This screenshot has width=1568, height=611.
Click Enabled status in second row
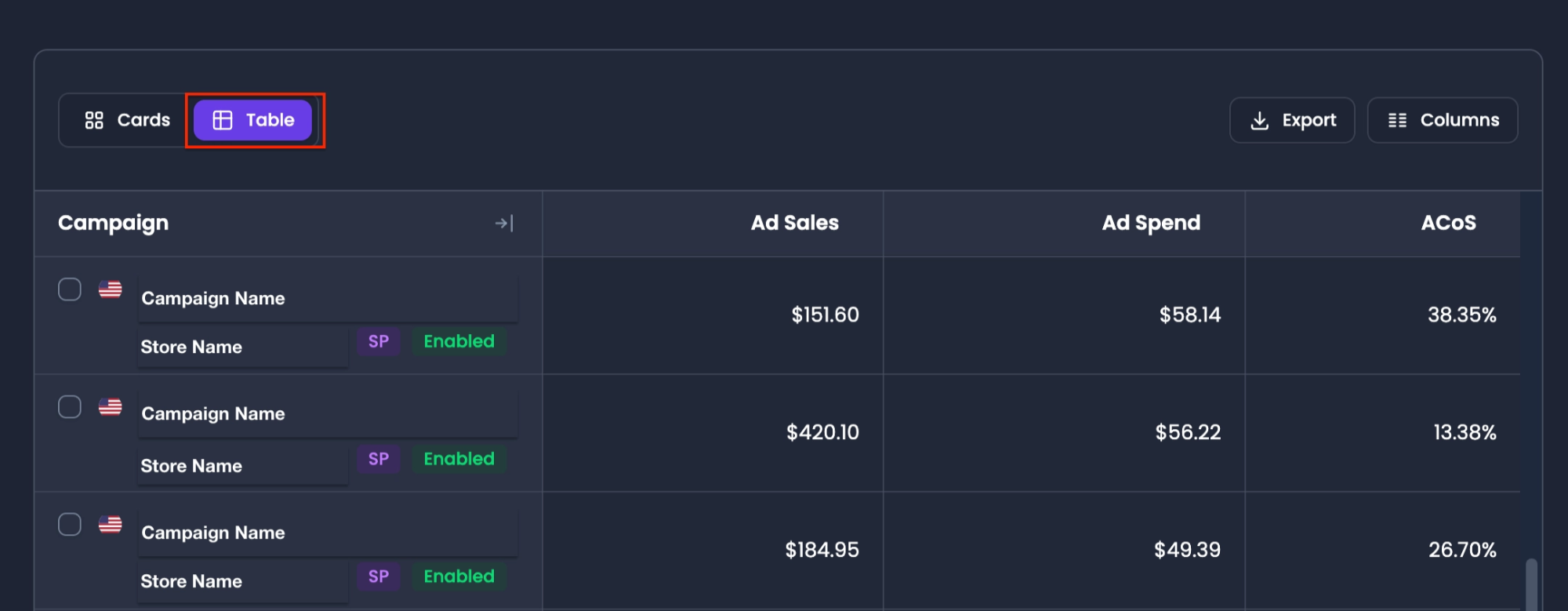click(x=459, y=459)
